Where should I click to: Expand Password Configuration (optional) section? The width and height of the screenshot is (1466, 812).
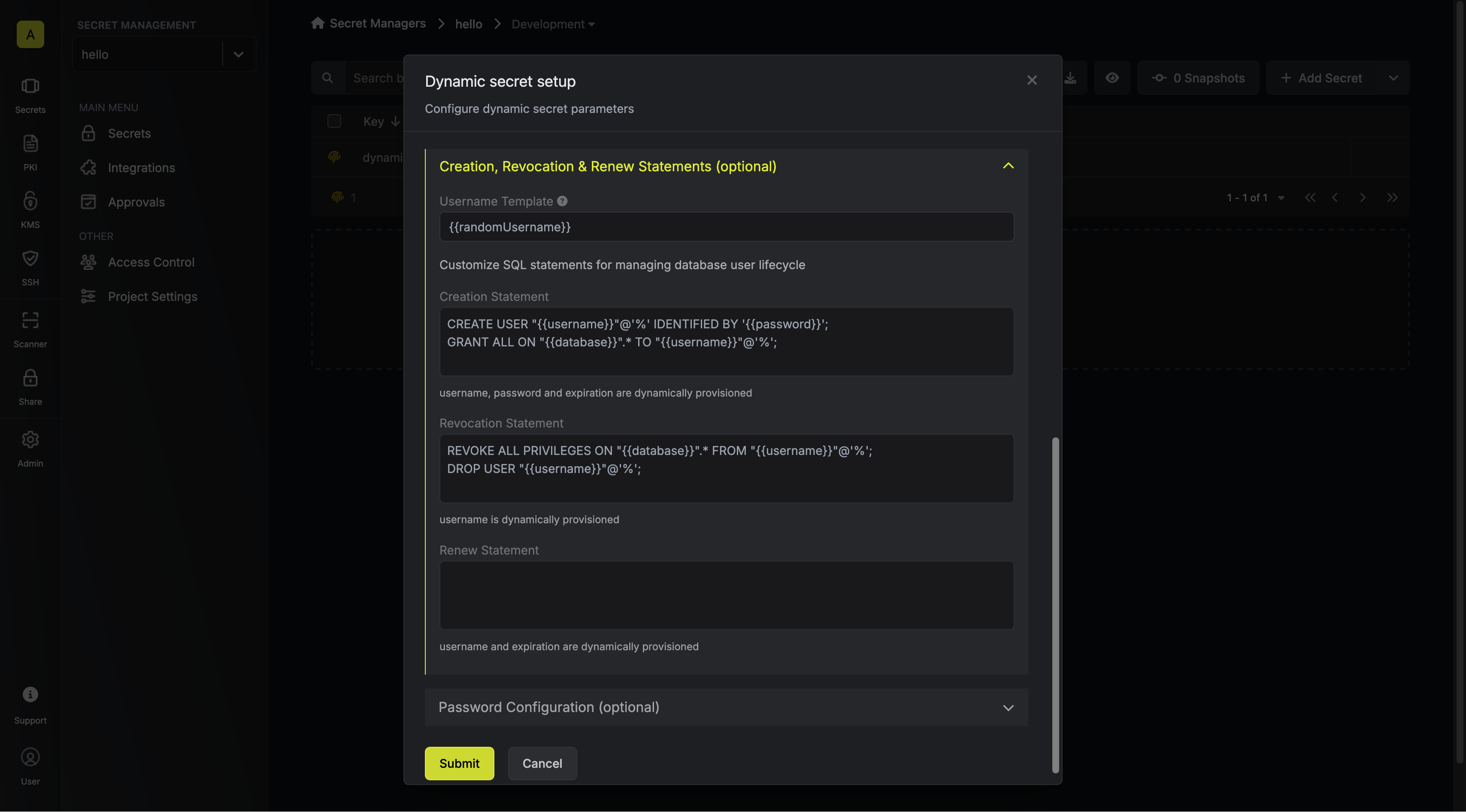point(726,707)
